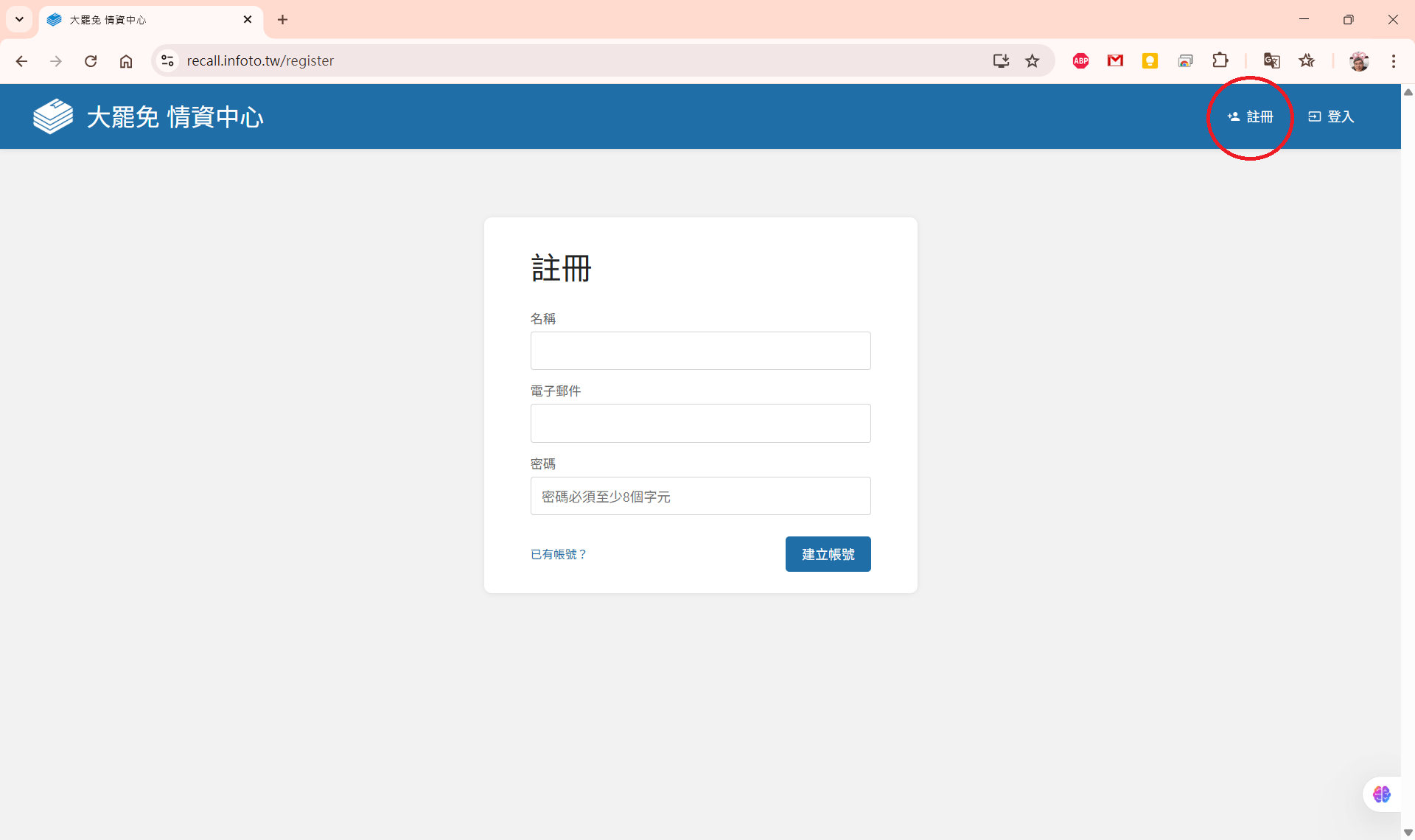Click the Google Keep extension icon
1415x840 pixels.
[x=1150, y=61]
